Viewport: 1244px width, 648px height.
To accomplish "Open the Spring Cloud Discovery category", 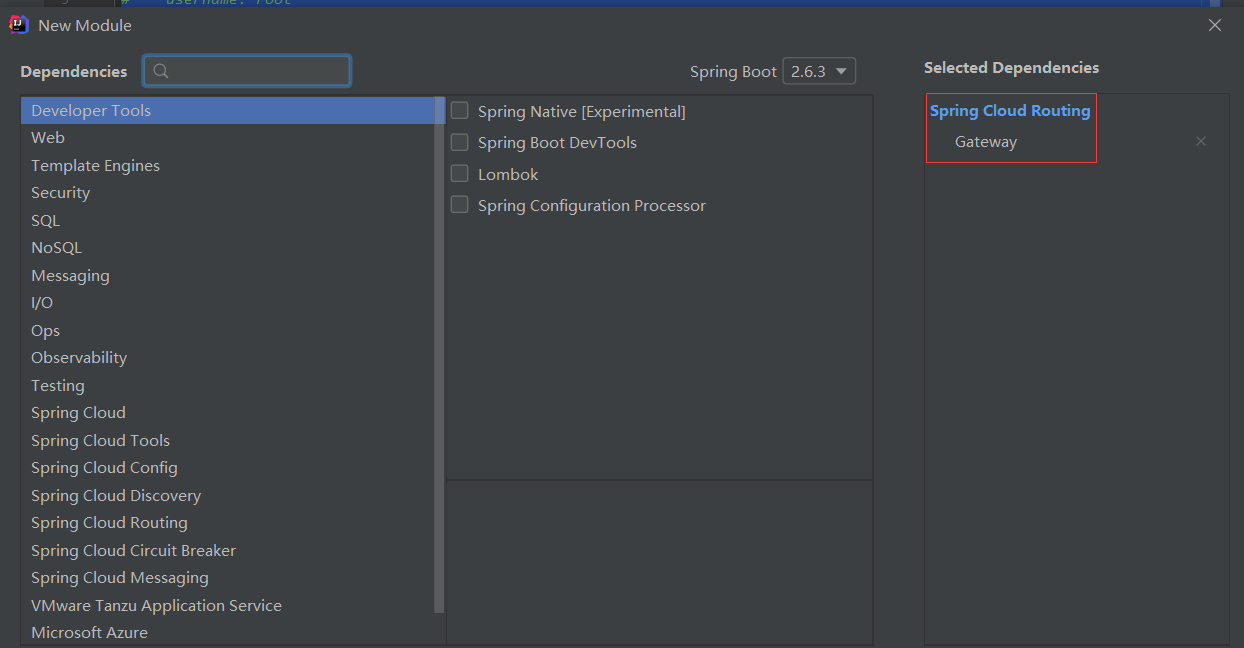I will (116, 495).
